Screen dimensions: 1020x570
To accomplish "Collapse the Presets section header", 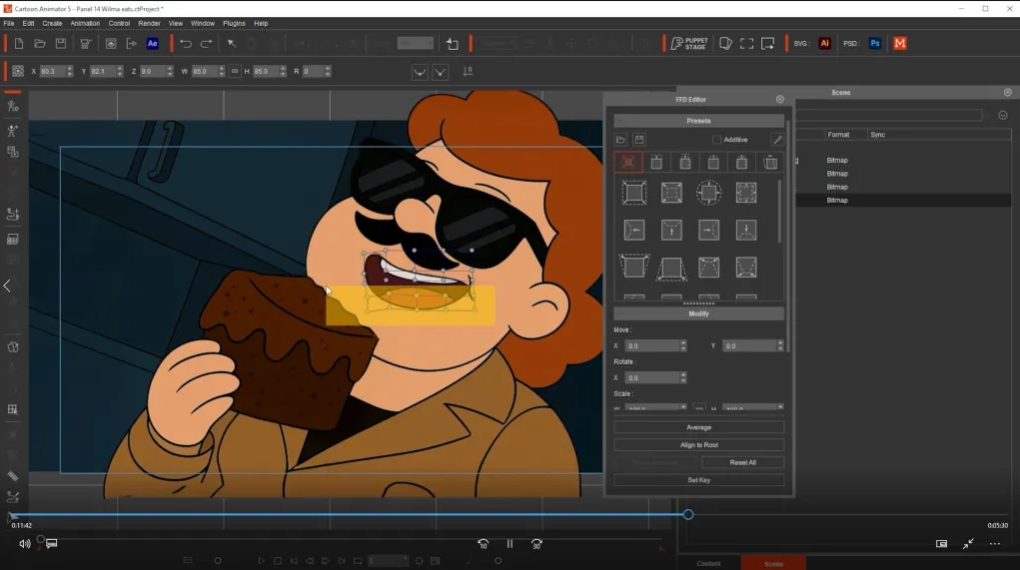I will pyautogui.click(x=699, y=121).
